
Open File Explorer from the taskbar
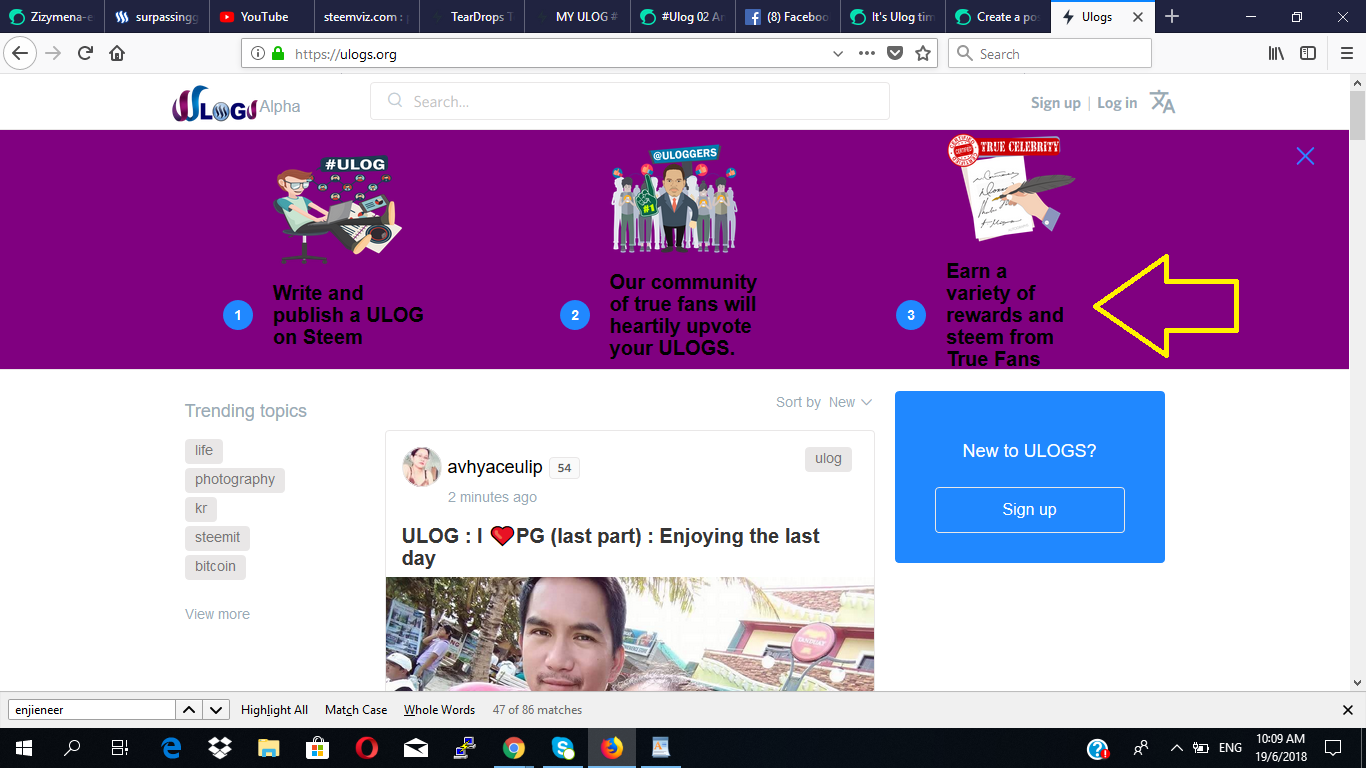point(268,747)
